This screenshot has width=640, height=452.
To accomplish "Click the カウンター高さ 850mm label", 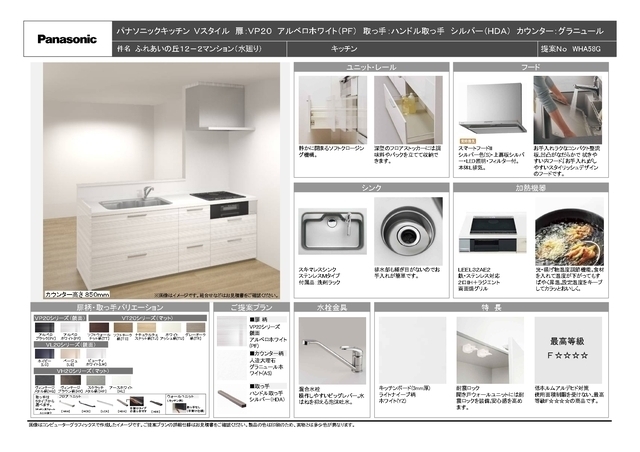I will coord(77,294).
